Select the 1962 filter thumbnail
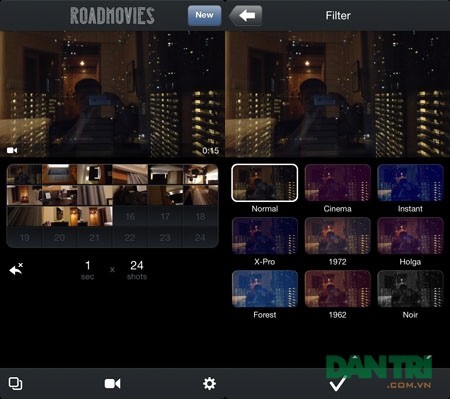The width and height of the screenshot is (450, 399). (337, 289)
